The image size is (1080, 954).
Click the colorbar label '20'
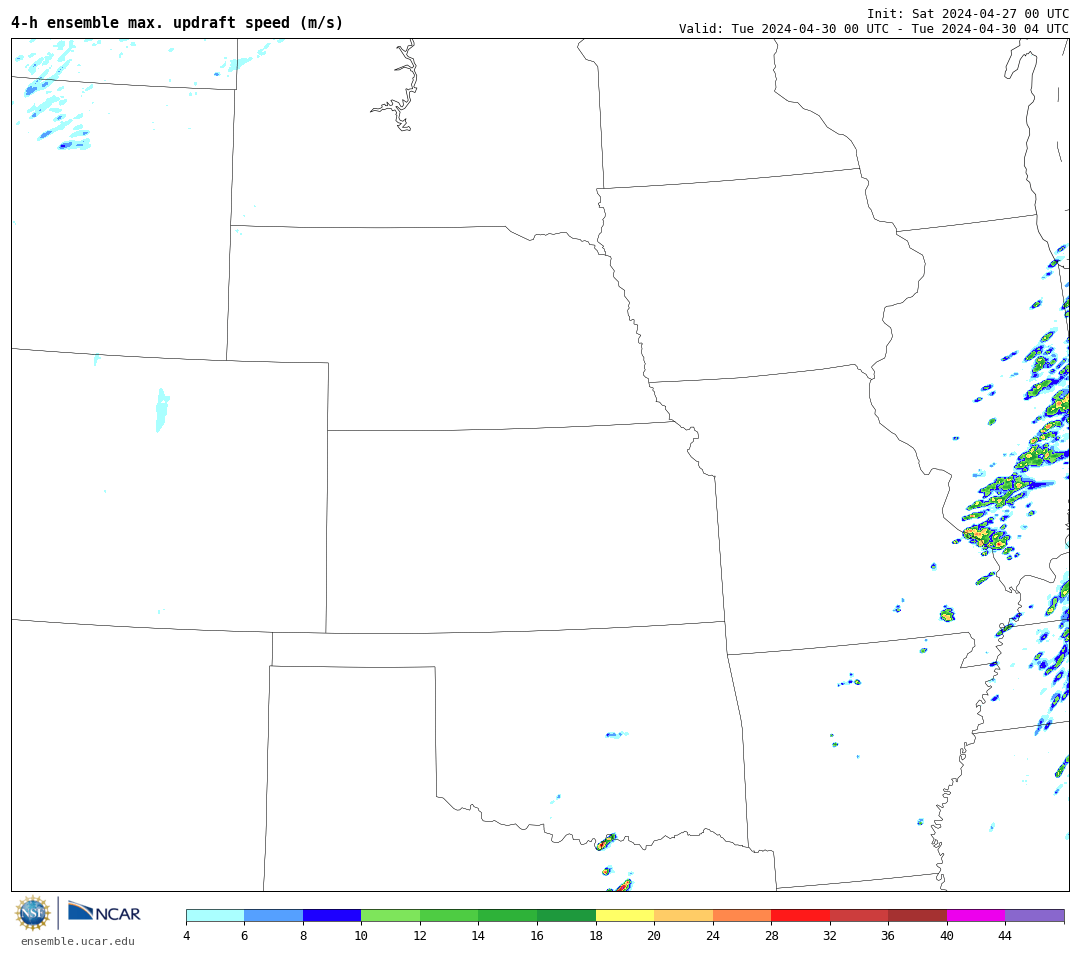pos(654,935)
